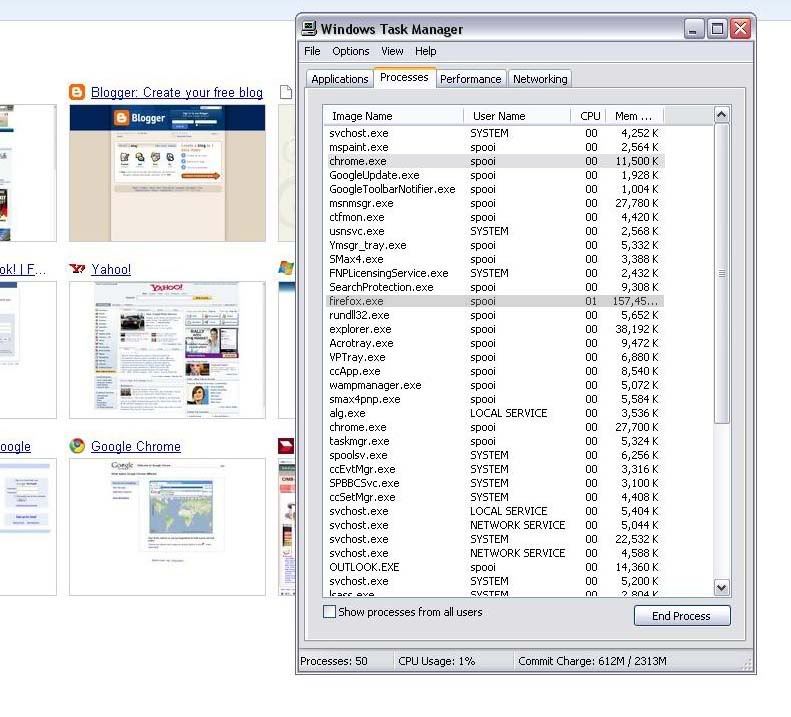The height and width of the screenshot is (717, 791).
Task: Open the Yahoo! link
Action: (111, 269)
